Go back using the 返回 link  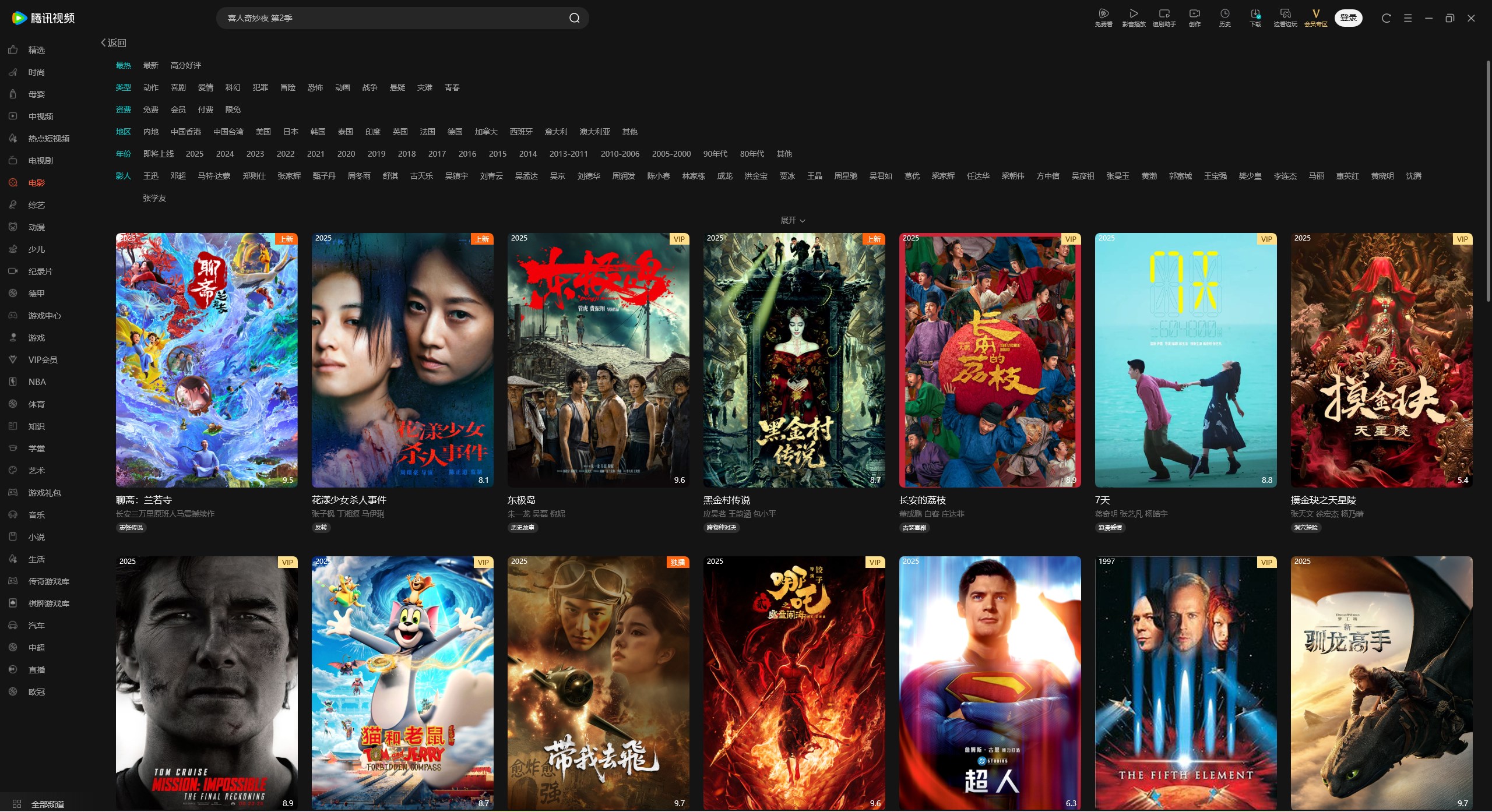pos(114,43)
